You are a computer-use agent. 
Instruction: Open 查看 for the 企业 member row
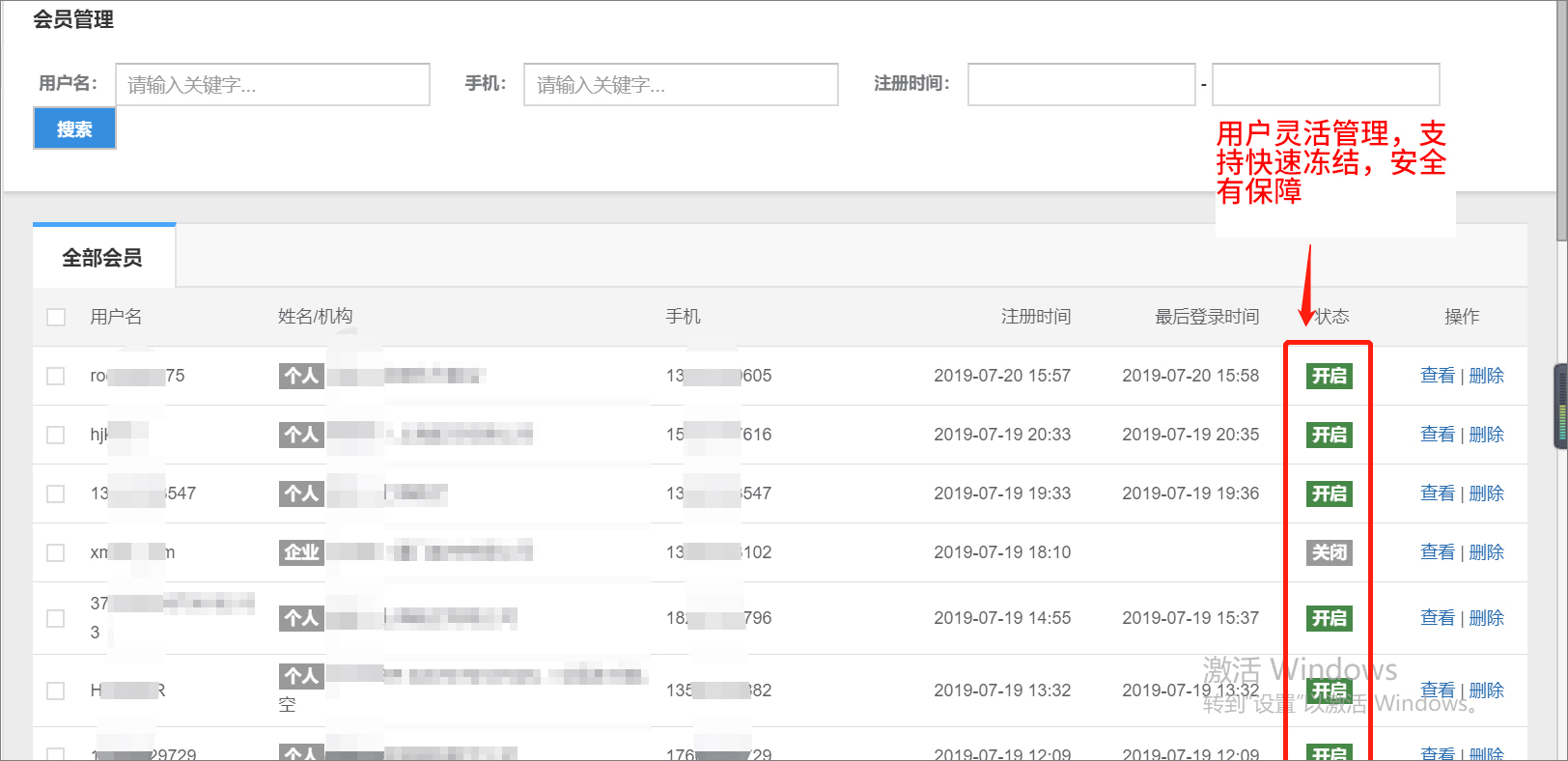(1437, 552)
